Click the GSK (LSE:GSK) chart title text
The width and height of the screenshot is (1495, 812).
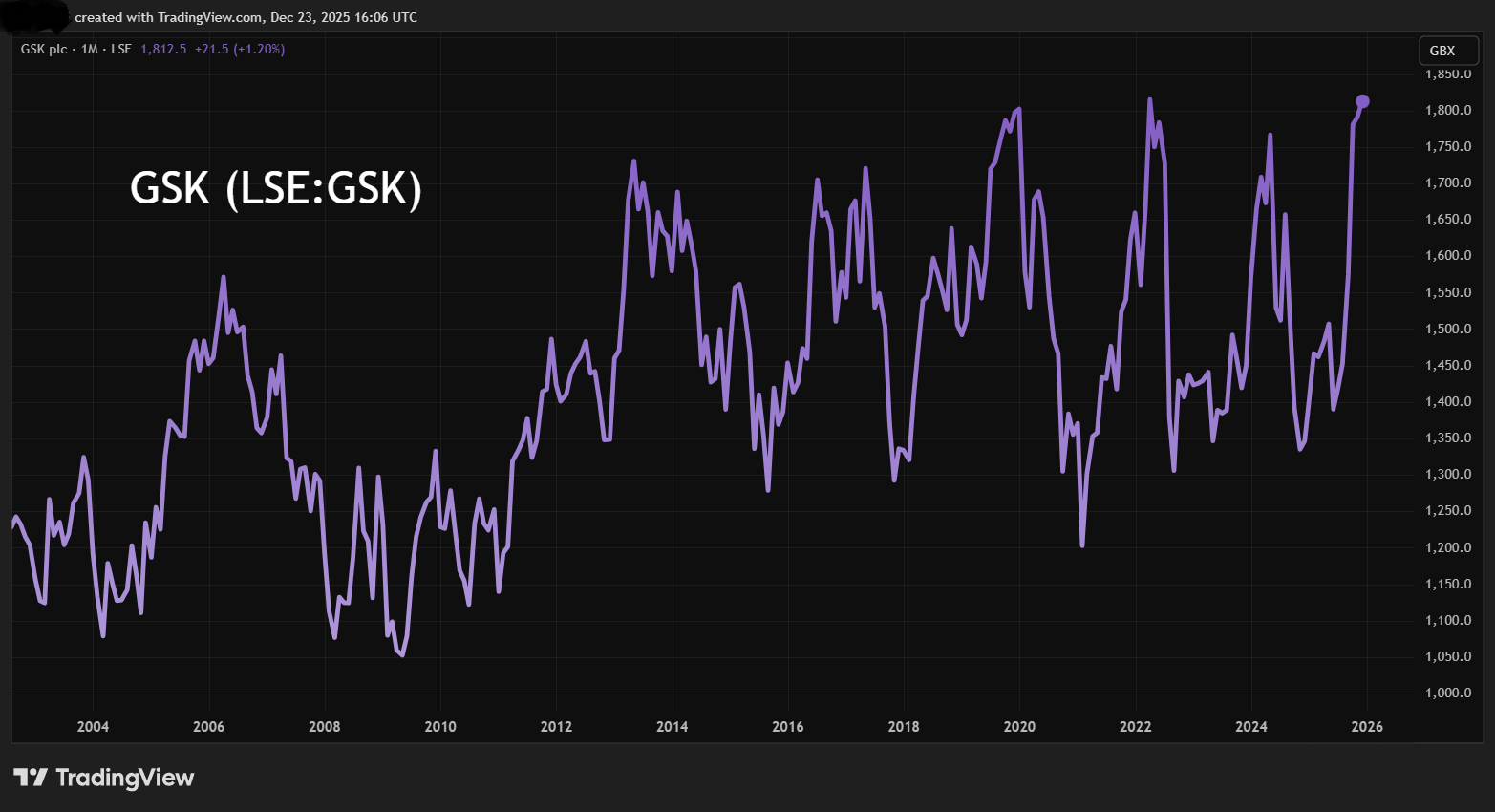275,189
